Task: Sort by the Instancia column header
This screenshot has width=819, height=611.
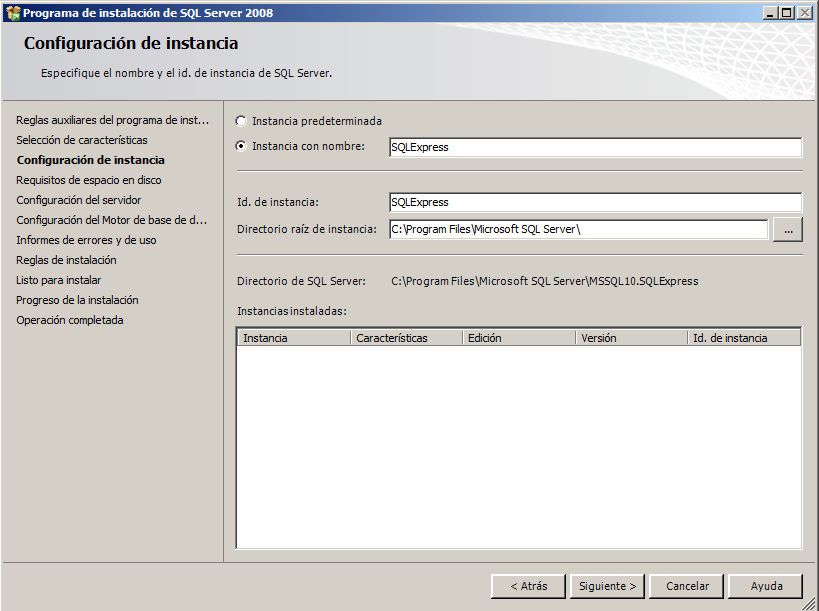Action: click(x=294, y=338)
